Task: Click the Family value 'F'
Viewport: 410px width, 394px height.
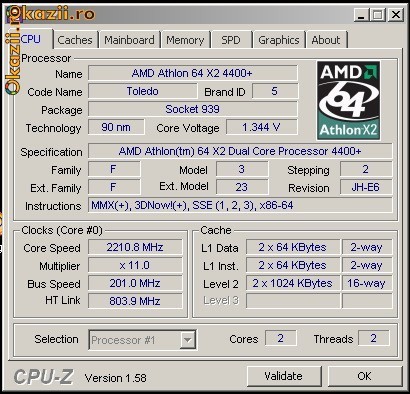Action: point(114,169)
